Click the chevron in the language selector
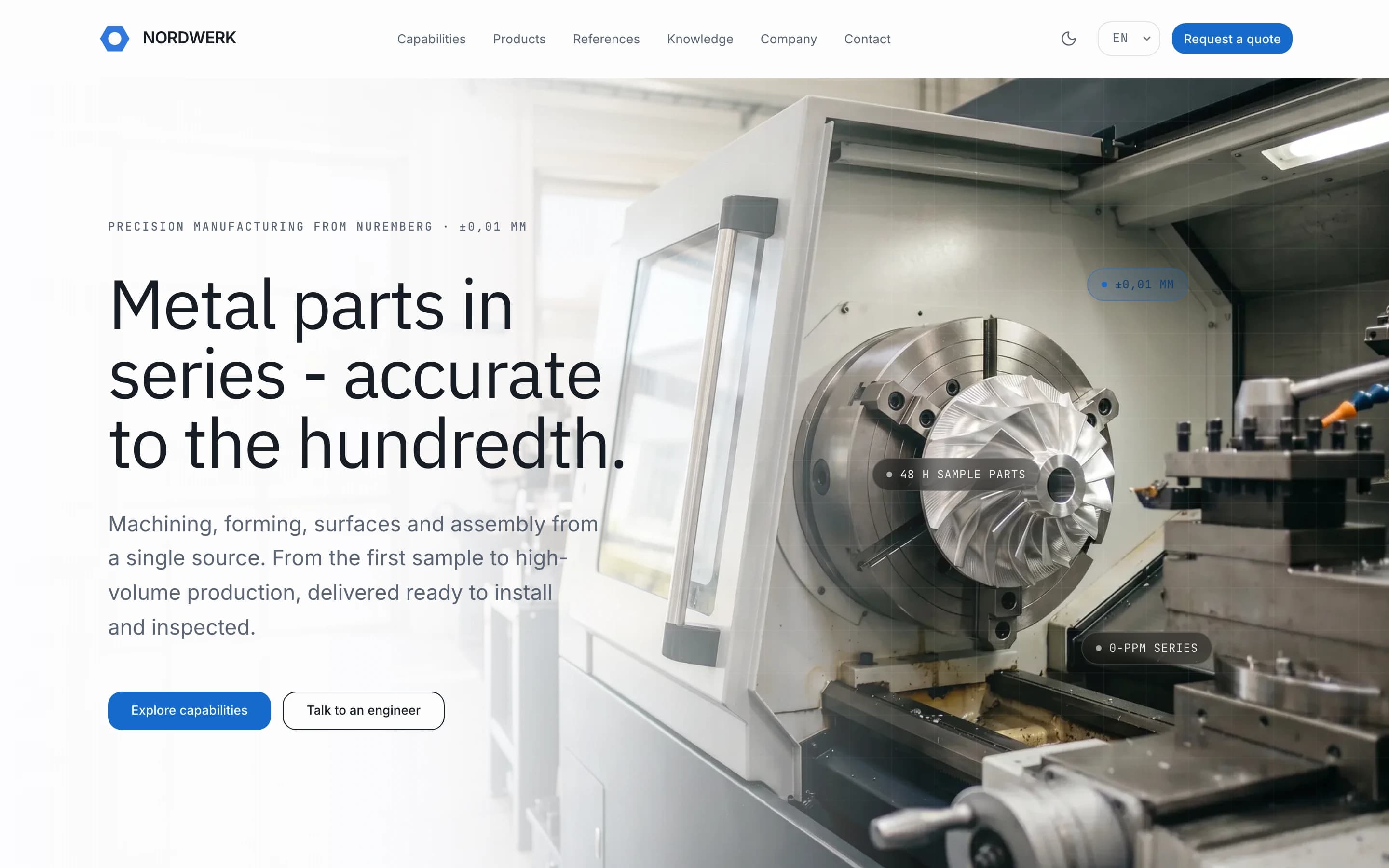1389x868 pixels. (1146, 39)
